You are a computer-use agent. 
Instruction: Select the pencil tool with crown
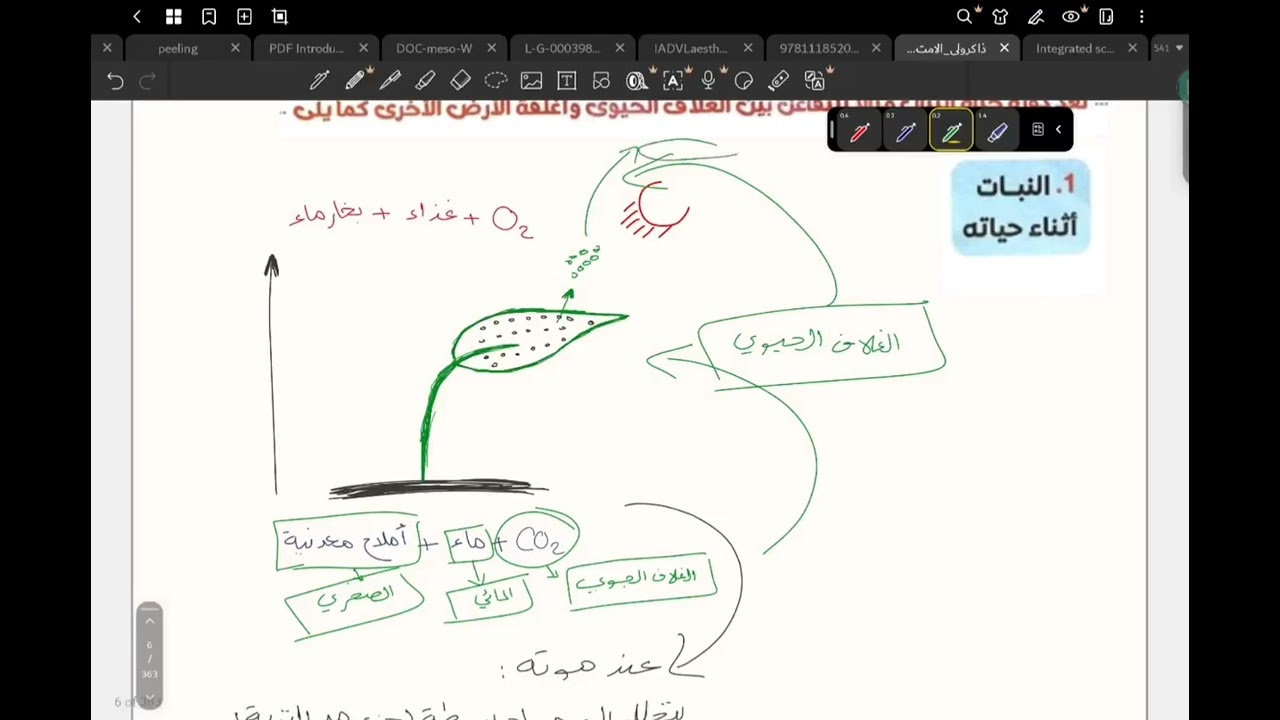coord(356,80)
